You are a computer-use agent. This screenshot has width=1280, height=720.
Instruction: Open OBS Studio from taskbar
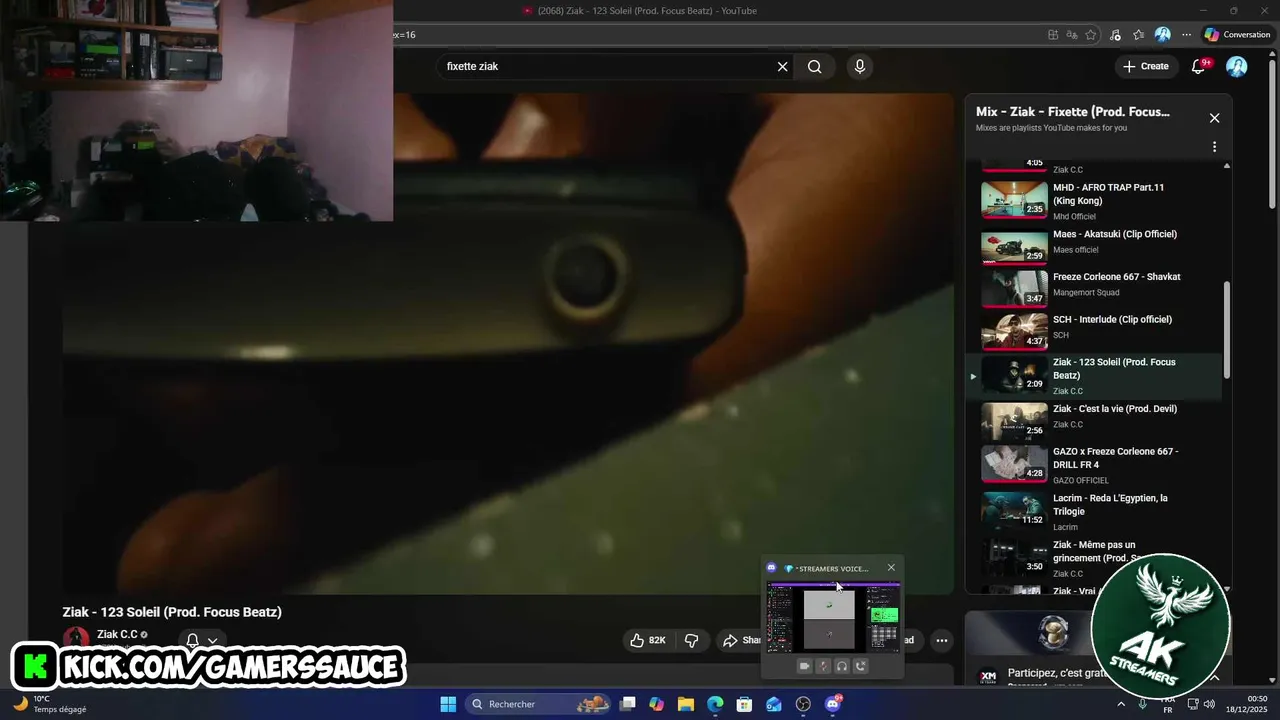[803, 704]
